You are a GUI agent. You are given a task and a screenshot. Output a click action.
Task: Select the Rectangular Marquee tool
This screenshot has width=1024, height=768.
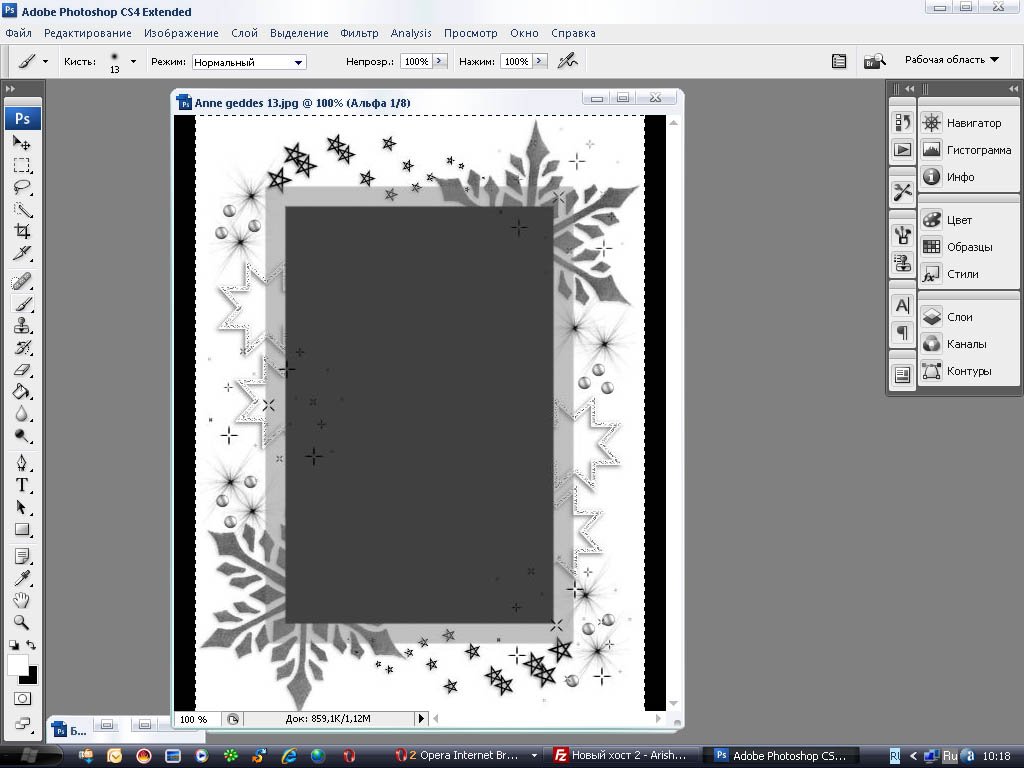(22, 165)
